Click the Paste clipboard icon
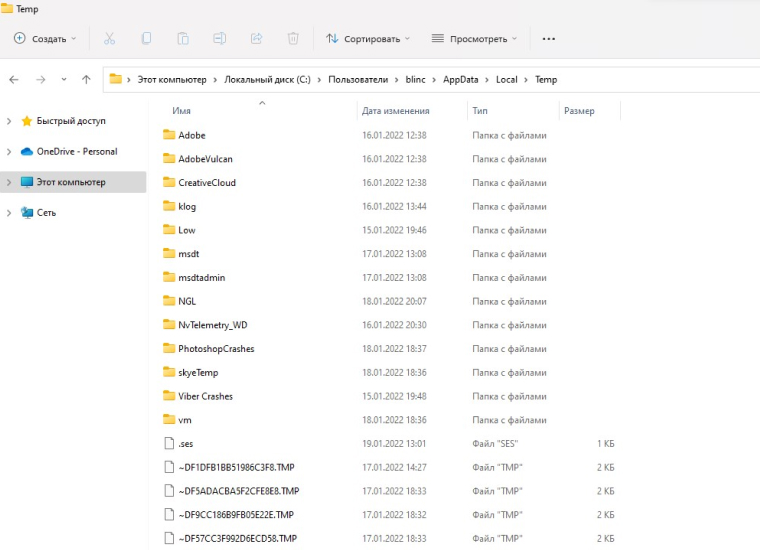This screenshot has height=550, width=760. click(x=183, y=39)
